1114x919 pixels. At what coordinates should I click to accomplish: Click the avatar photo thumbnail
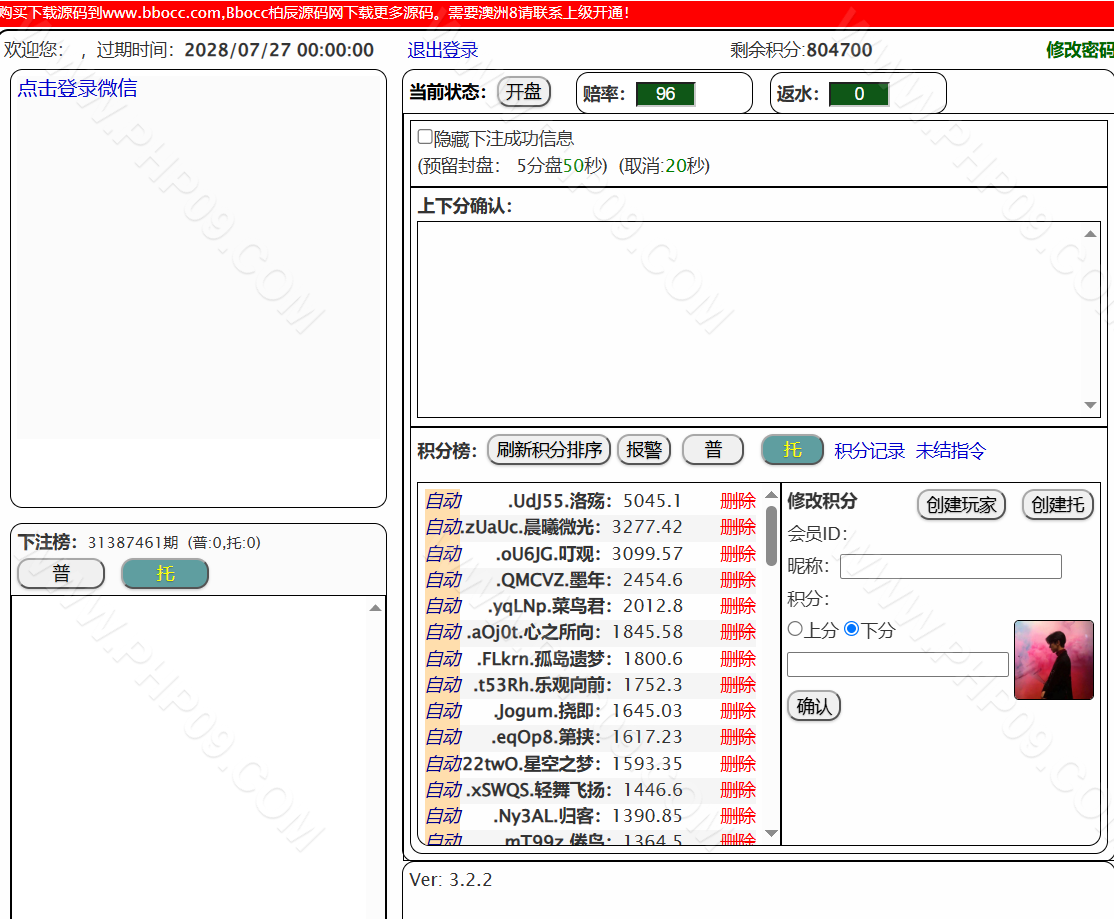click(x=1054, y=660)
